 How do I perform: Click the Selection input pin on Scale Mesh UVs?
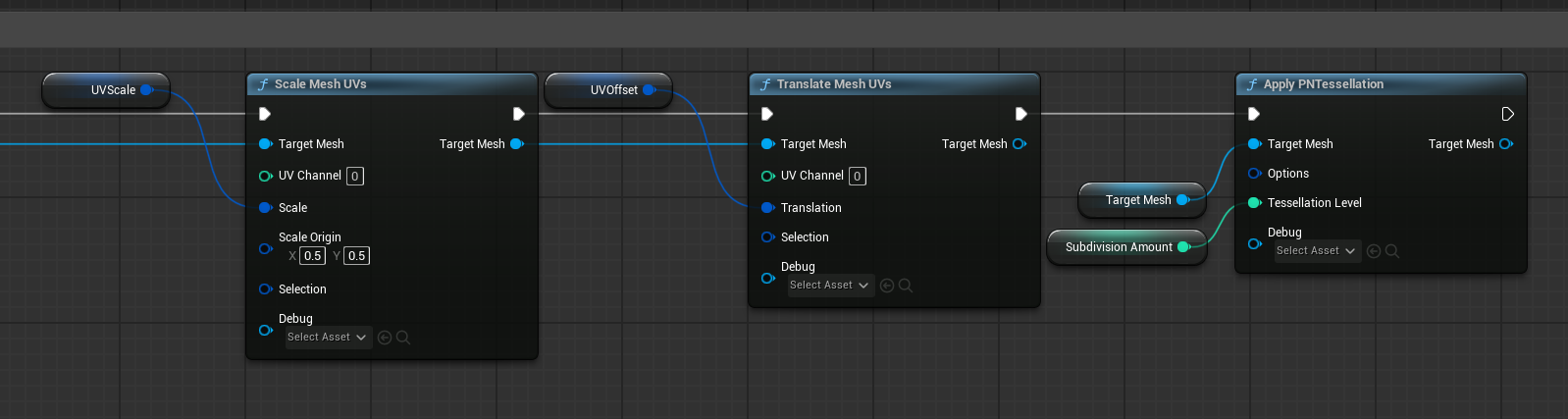pos(265,289)
